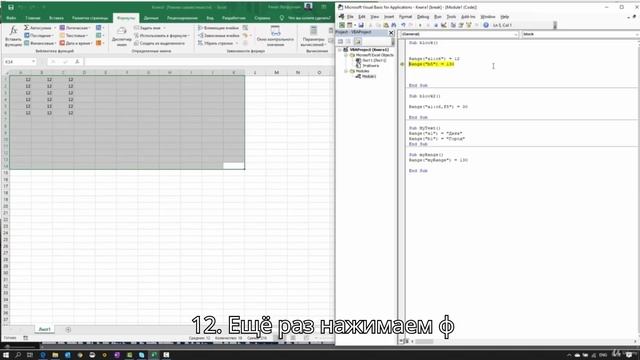Click View Code icon in Project pane

[340, 41]
